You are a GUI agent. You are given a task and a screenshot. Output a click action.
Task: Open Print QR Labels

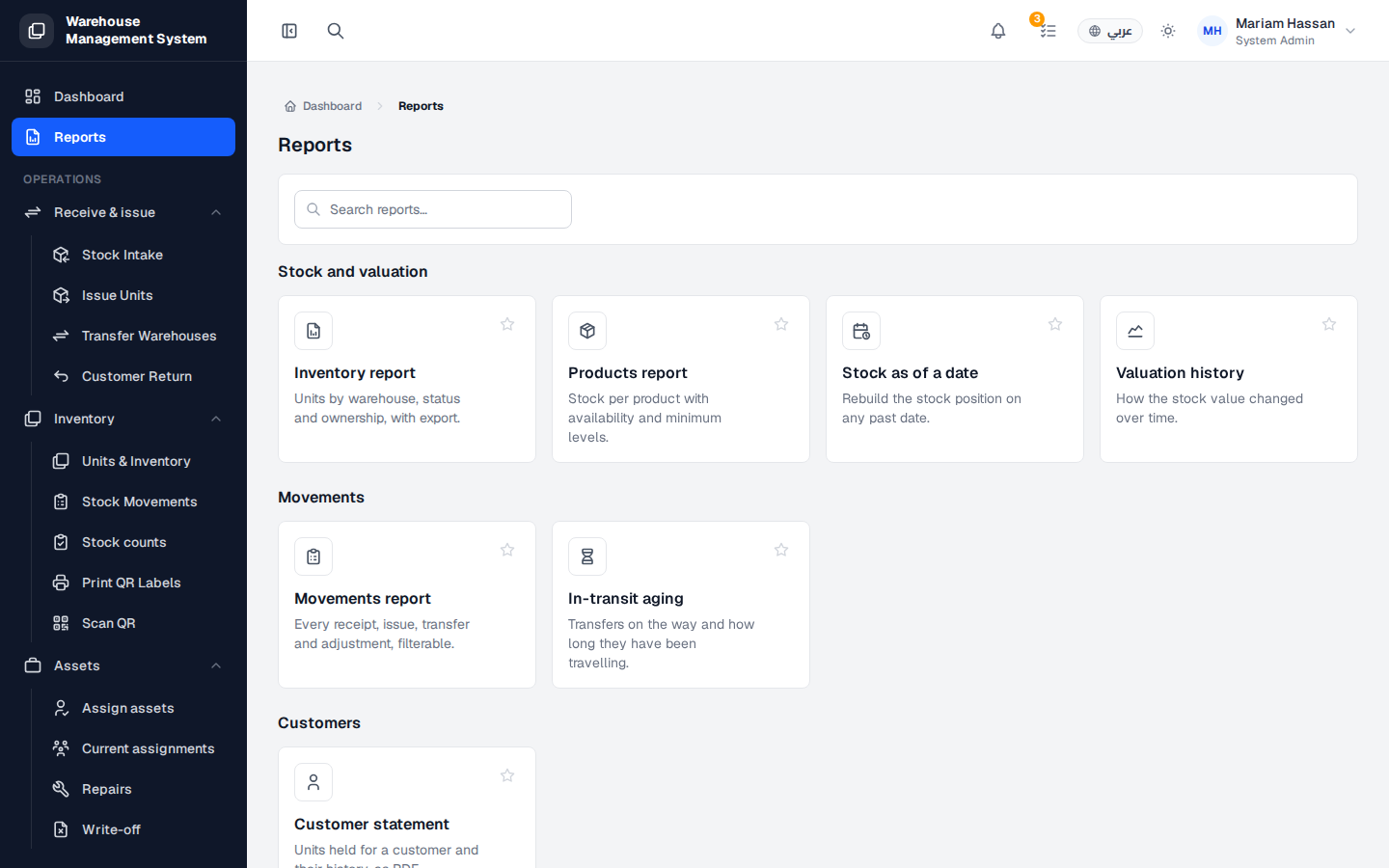(x=137, y=583)
